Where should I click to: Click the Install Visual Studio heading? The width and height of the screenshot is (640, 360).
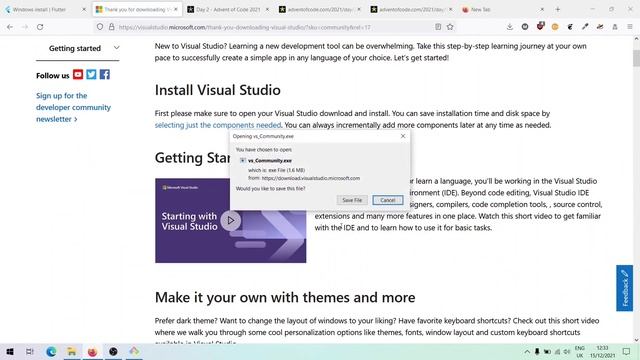[x=218, y=90]
